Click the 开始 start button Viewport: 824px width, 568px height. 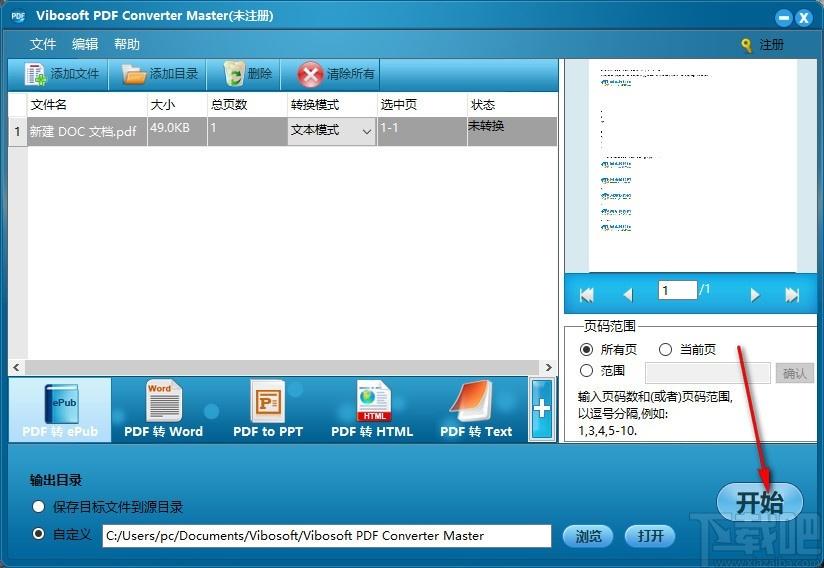759,502
